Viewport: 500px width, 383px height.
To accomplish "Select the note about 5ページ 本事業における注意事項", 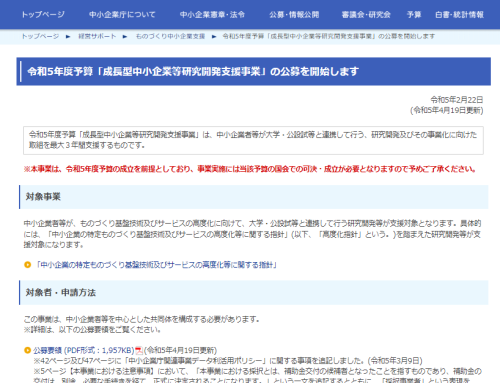I will point(257,376).
